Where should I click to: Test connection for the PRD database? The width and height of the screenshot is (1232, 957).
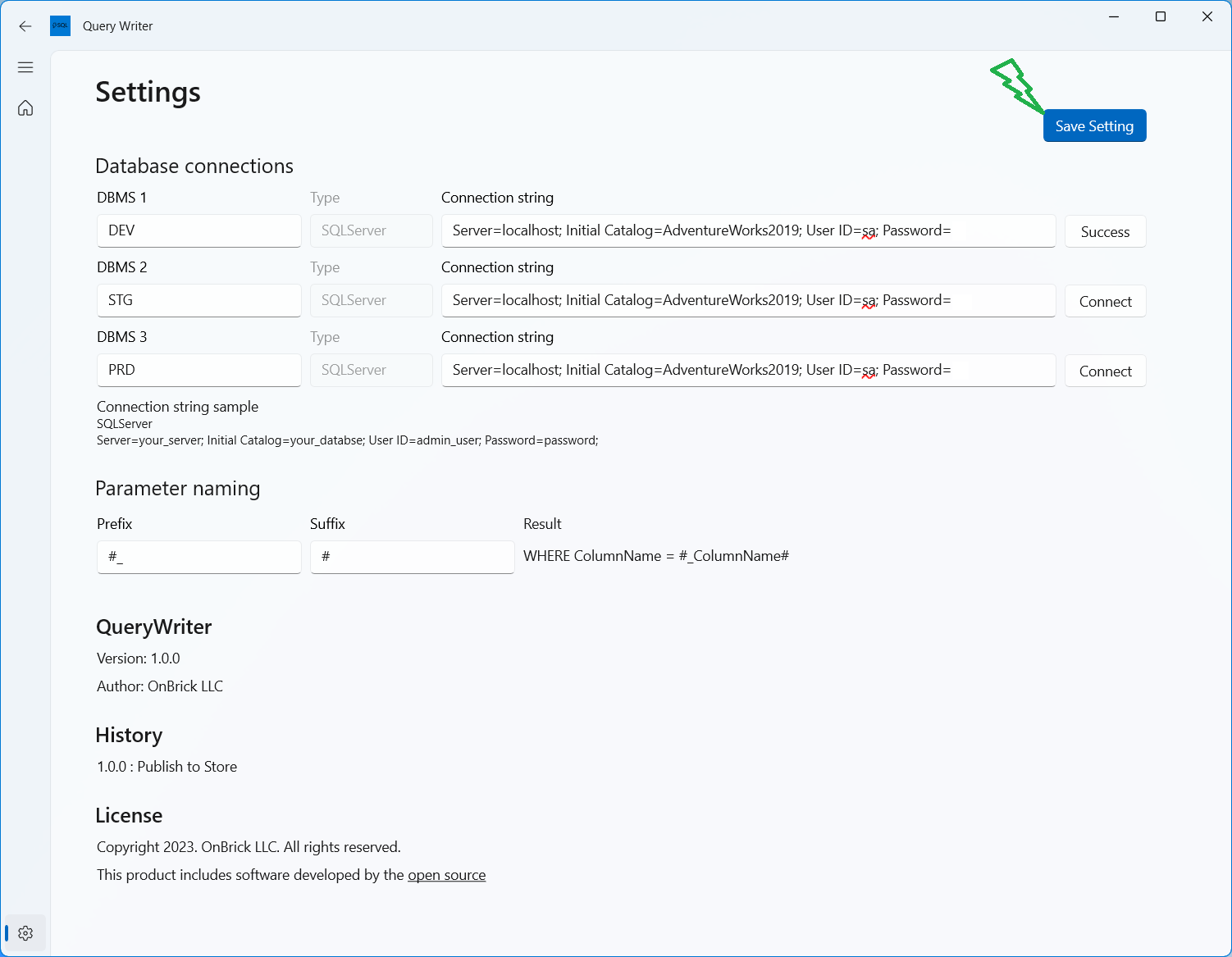(1105, 371)
